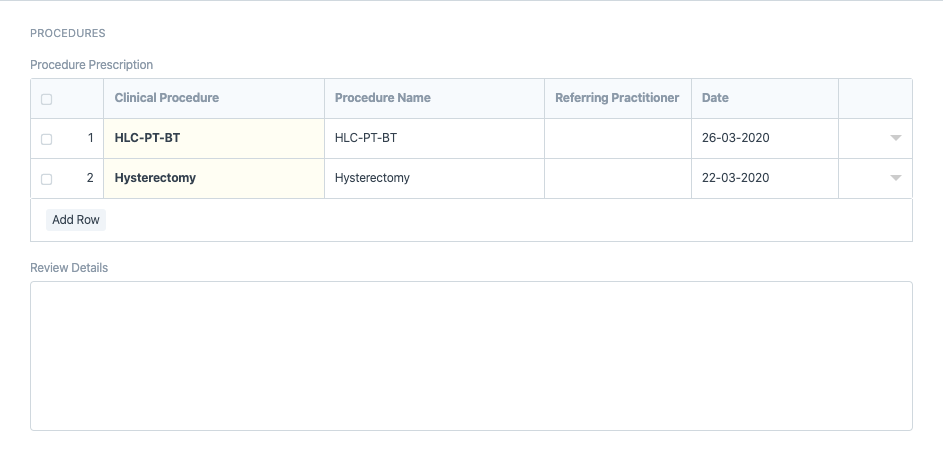The image size is (943, 460).
Task: Click the date 22-03-2020 cell
Action: [x=764, y=178]
